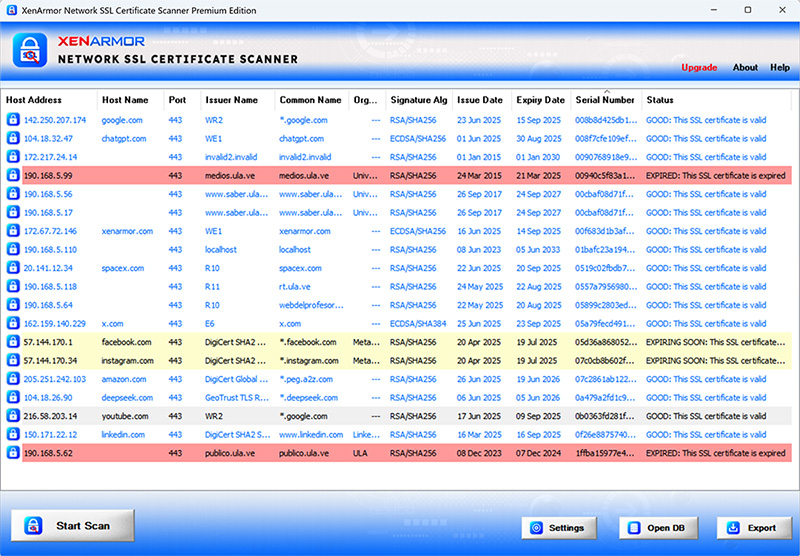
Task: Click expiry date 07 Dec 2024
Action: tap(538, 453)
